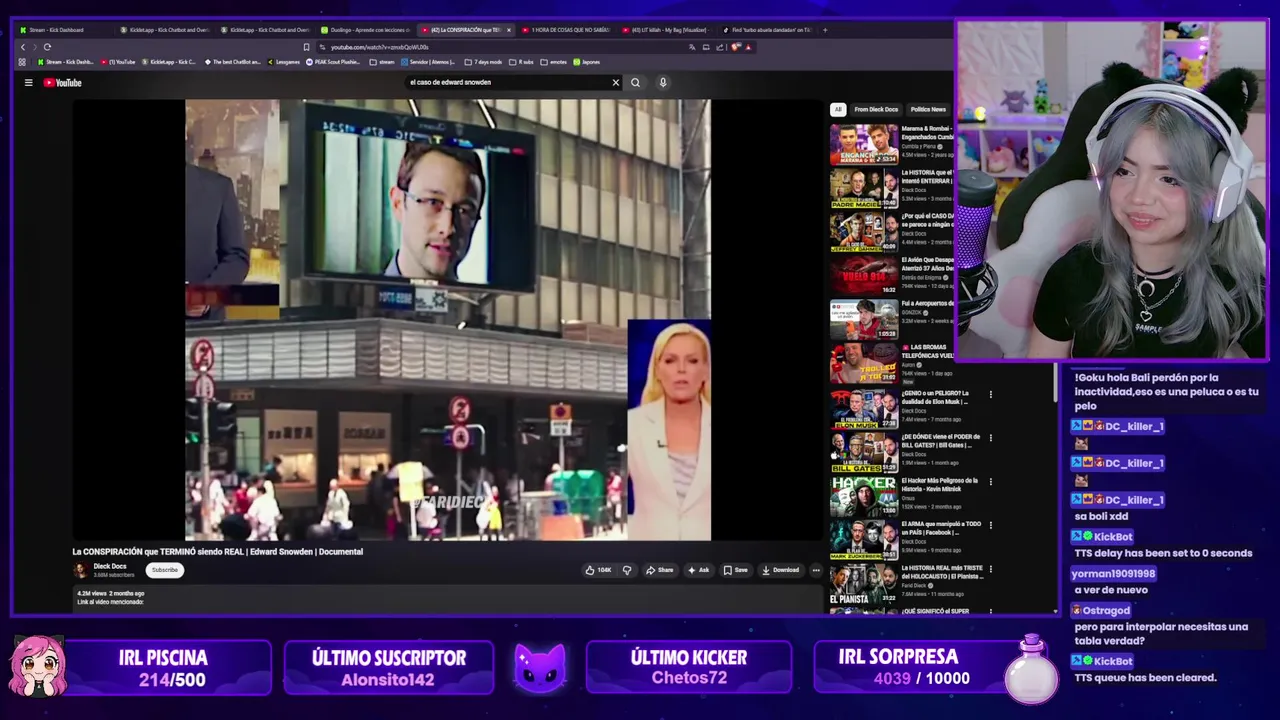This screenshot has height=720, width=1280.
Task: Open the HACKER Kevin Mitnick thumbnail
Action: pos(863,496)
